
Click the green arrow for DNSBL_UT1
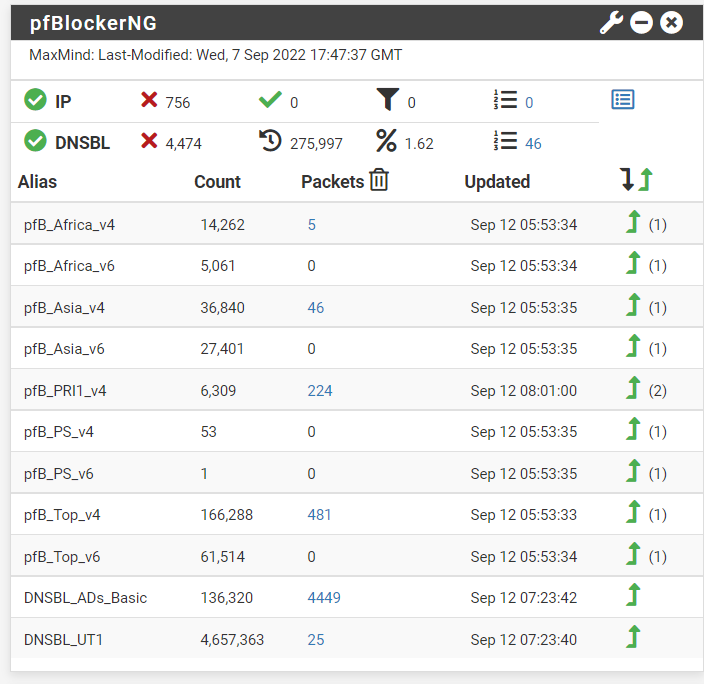pos(633,636)
